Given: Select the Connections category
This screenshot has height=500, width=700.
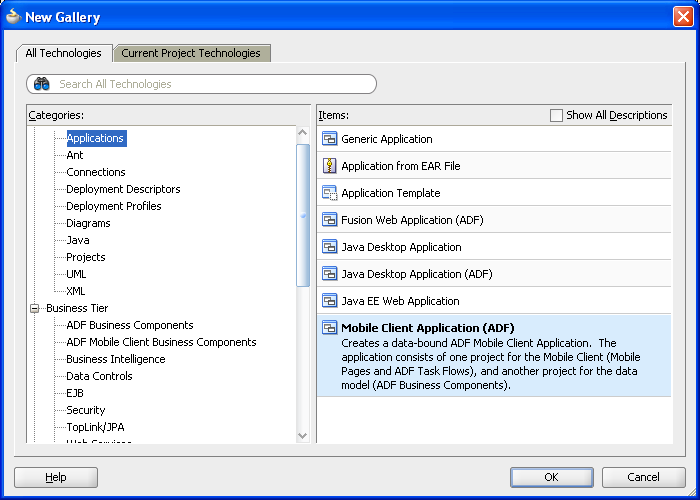Looking at the screenshot, I should pyautogui.click(x=96, y=172).
